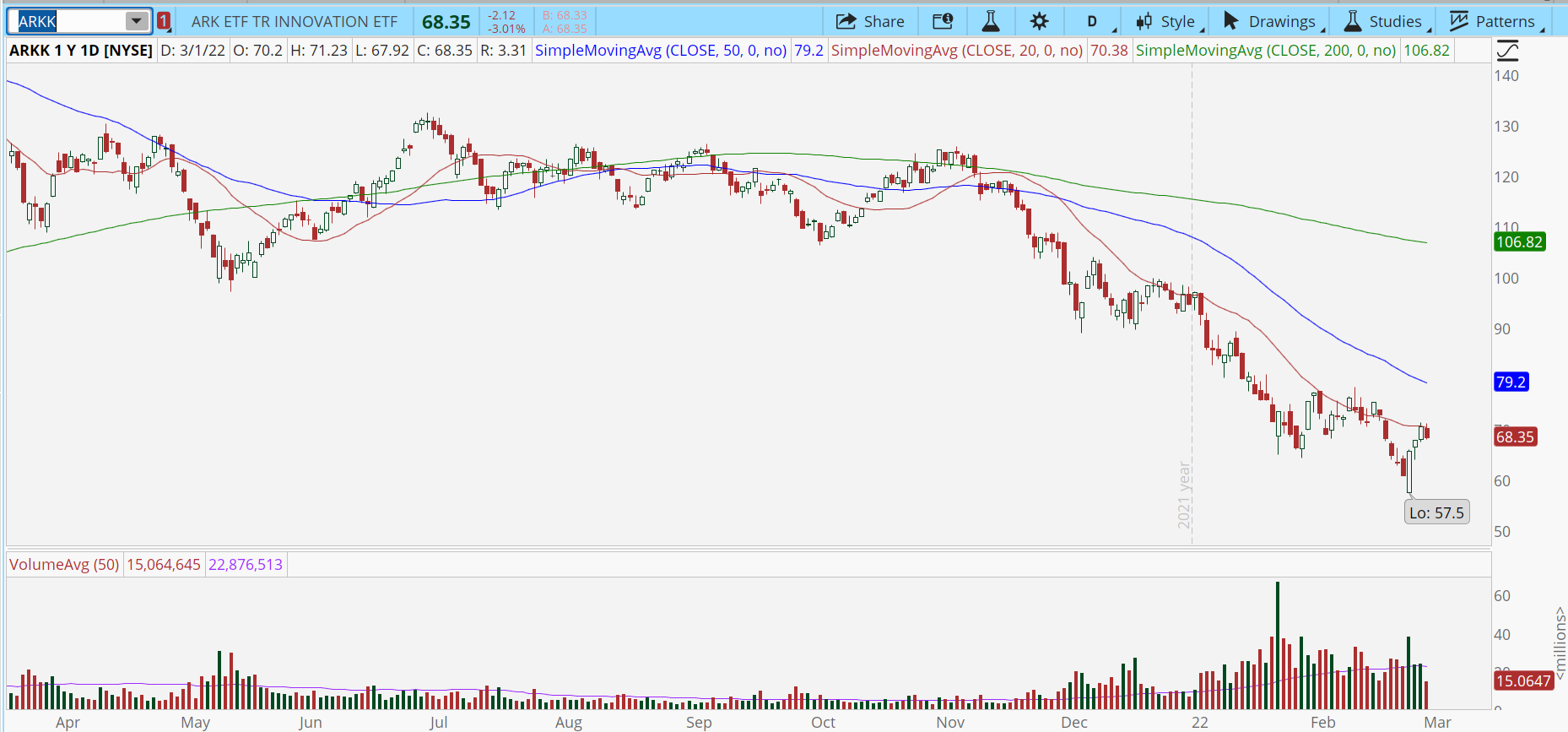Click the bid price B: 68.33
The width and height of the screenshot is (1568, 732).
click(x=565, y=15)
